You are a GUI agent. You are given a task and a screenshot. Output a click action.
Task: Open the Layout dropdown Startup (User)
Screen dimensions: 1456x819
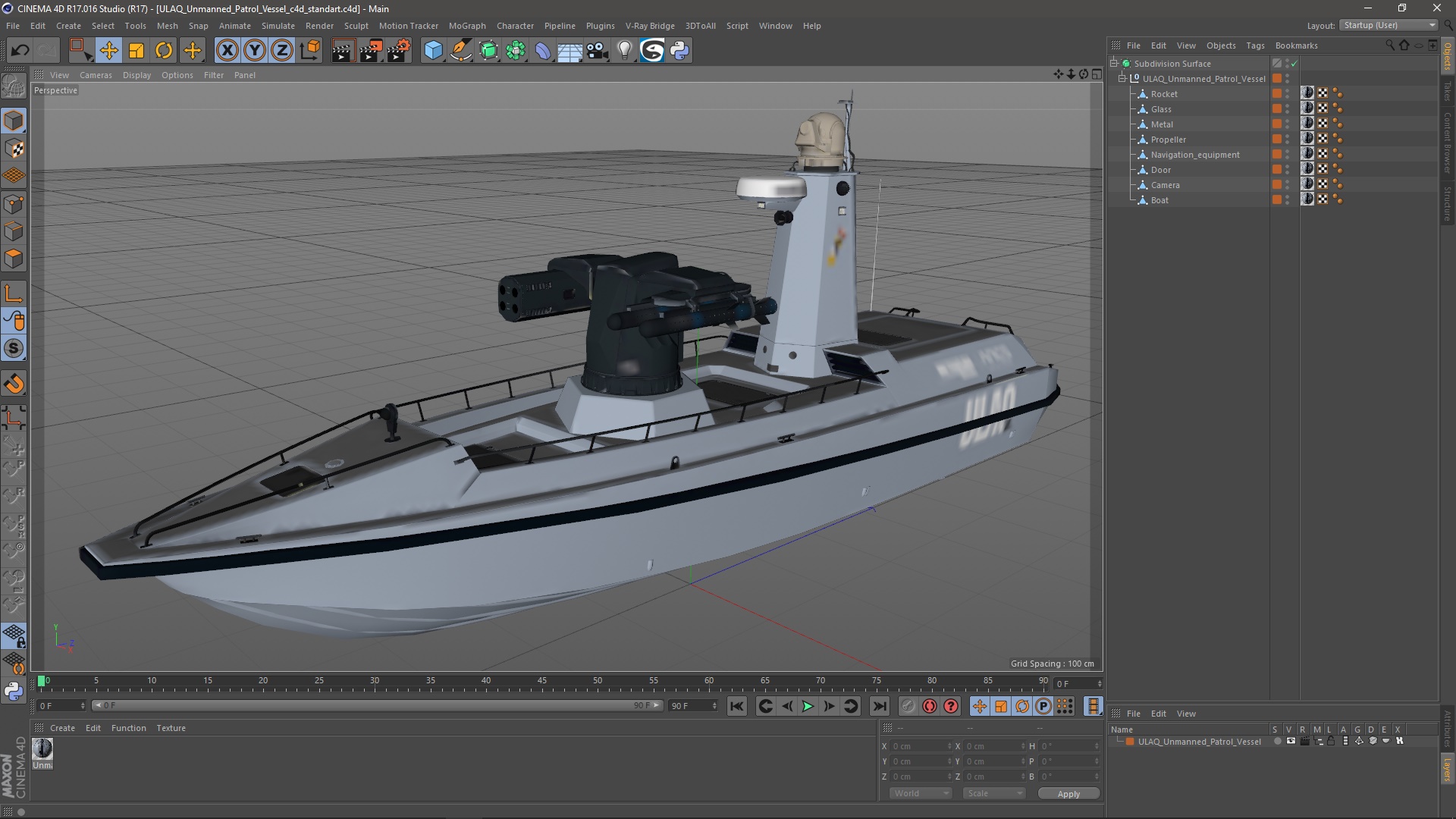[1389, 25]
